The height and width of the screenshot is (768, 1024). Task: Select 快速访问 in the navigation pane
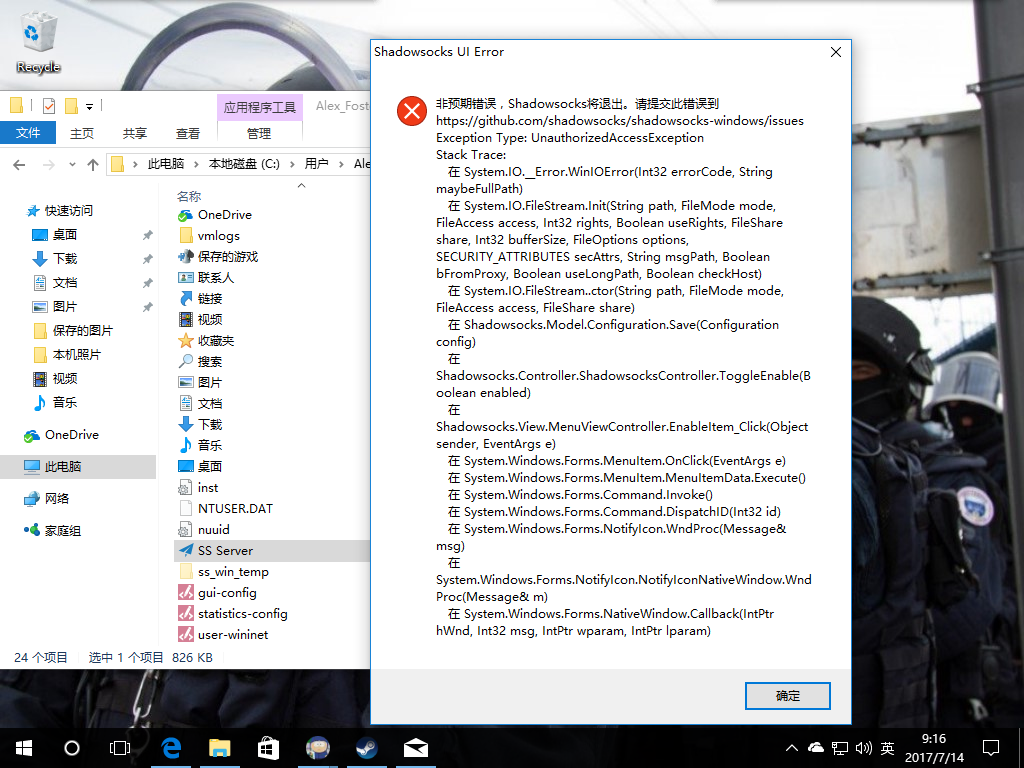pyautogui.click(x=68, y=210)
